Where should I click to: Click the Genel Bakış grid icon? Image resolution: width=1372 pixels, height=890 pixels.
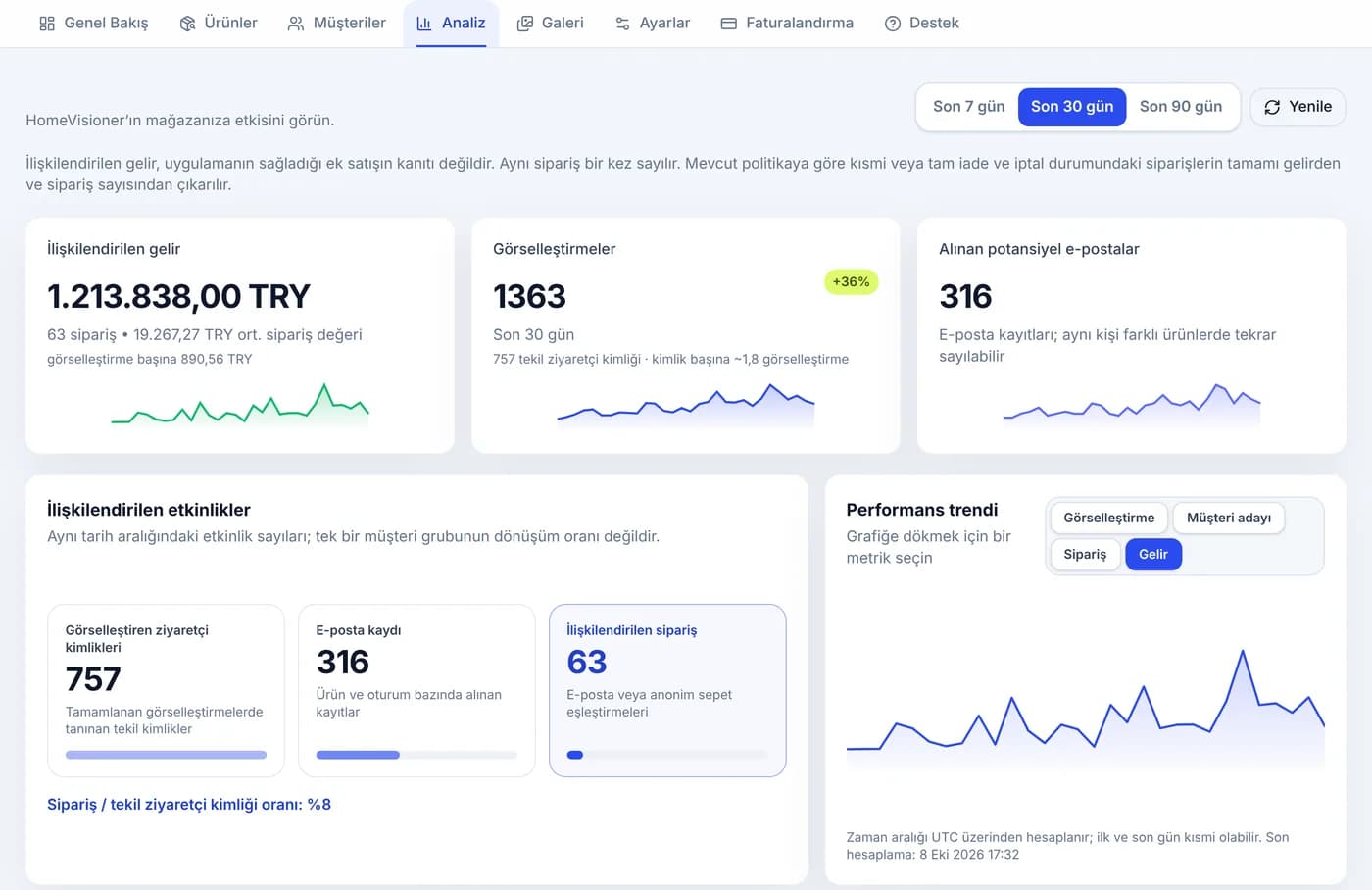tap(47, 24)
